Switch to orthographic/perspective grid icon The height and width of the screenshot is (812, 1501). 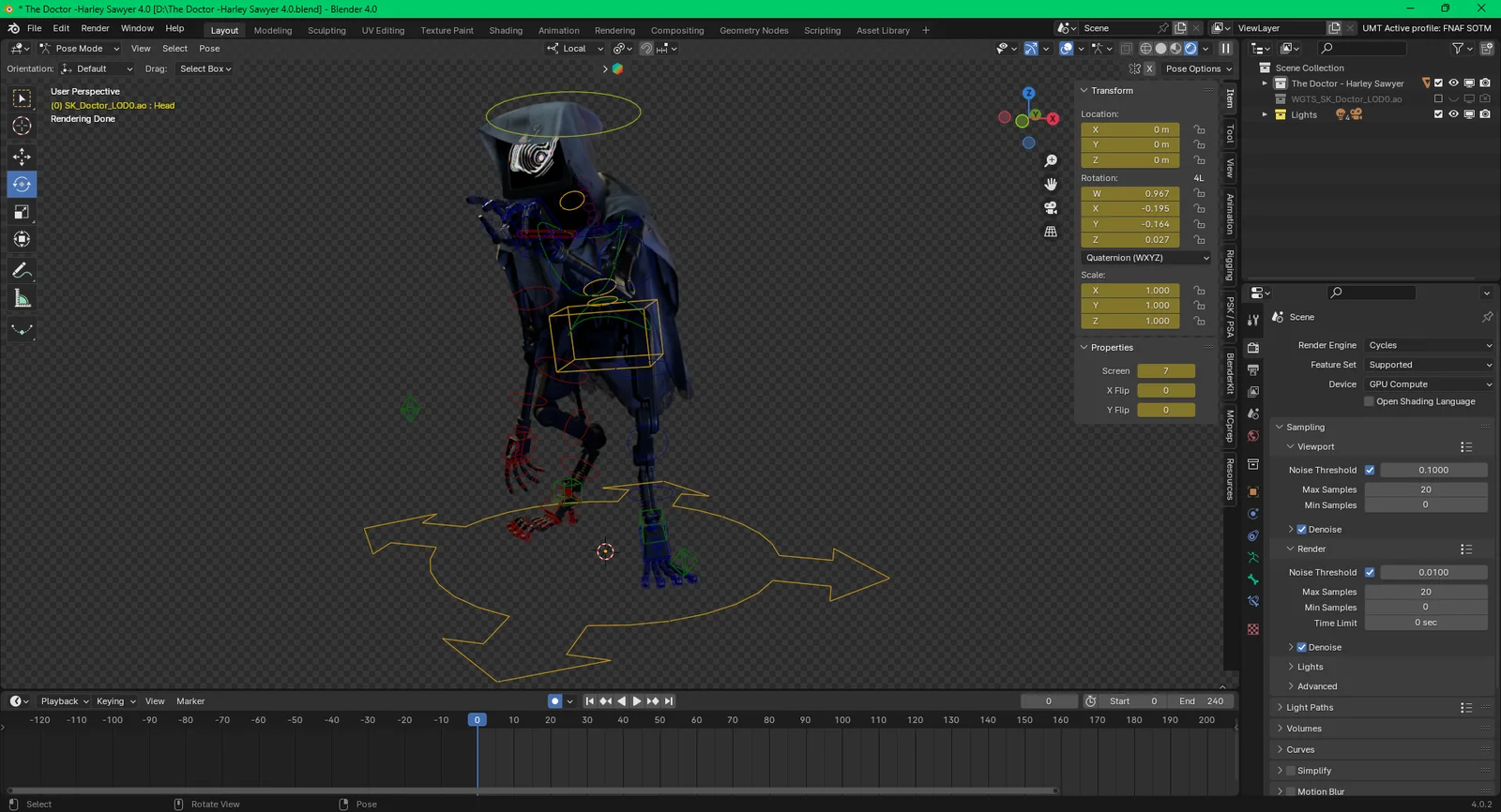tap(1051, 232)
